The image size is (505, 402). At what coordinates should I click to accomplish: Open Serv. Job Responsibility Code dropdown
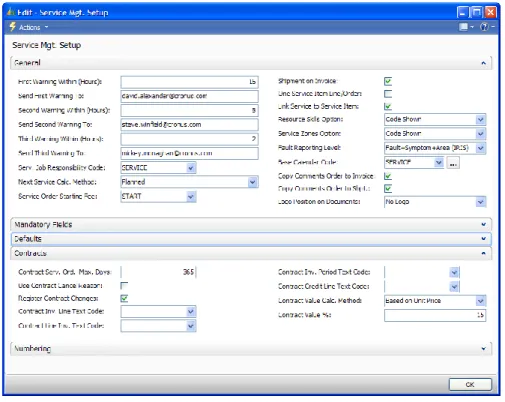pyautogui.click(x=191, y=168)
